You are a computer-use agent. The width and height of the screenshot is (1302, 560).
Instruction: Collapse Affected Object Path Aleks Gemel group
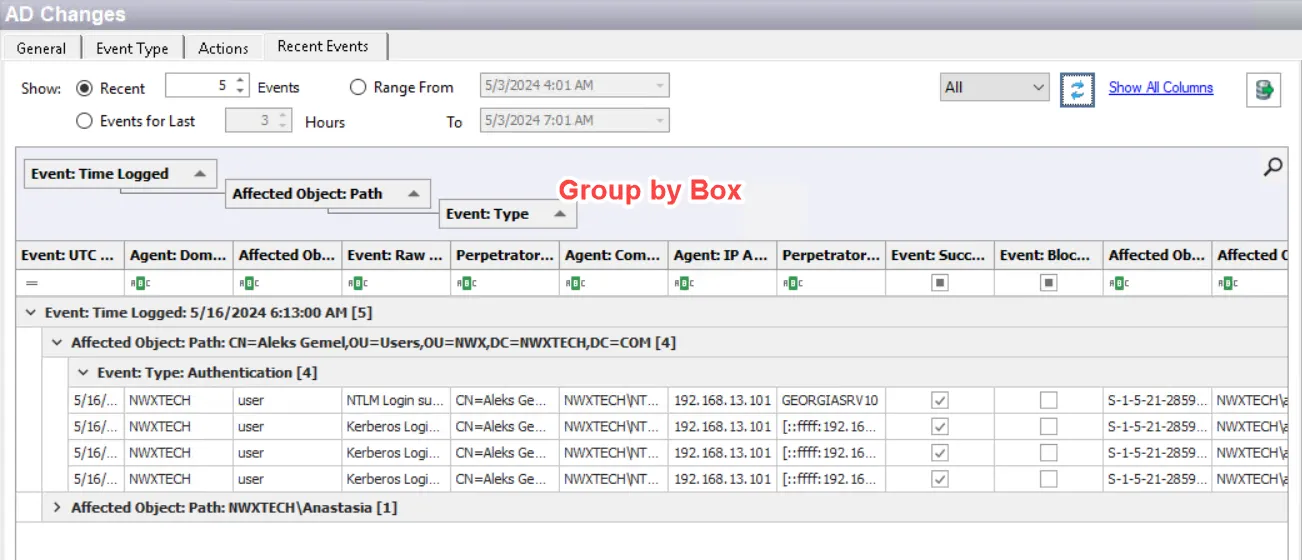point(57,343)
